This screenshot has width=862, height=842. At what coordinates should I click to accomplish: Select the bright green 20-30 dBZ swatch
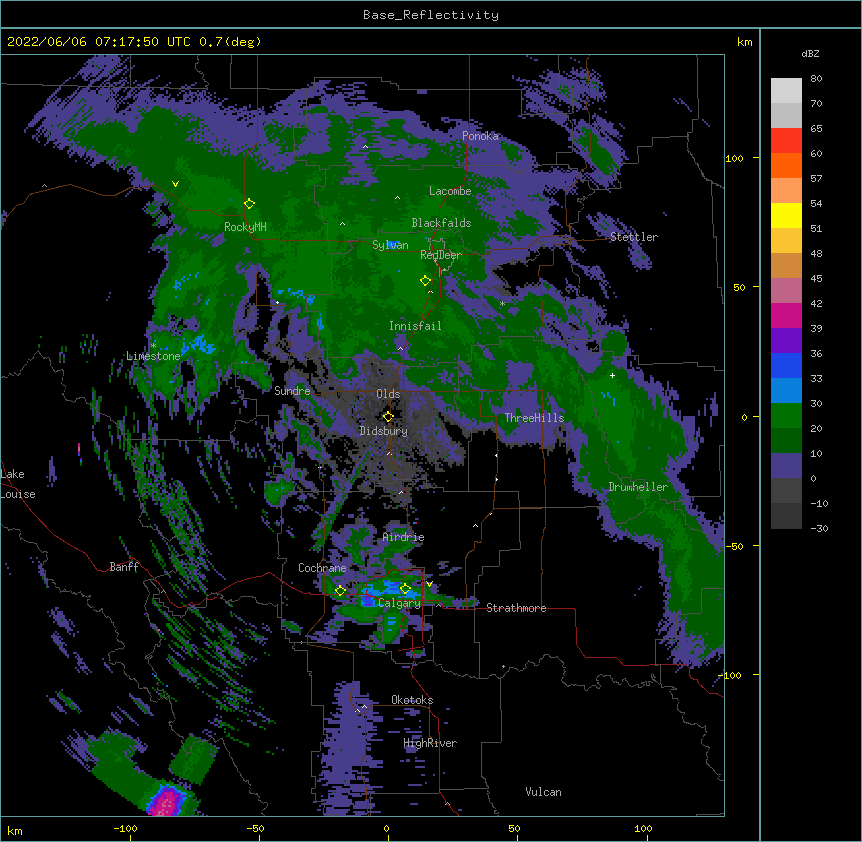click(786, 416)
